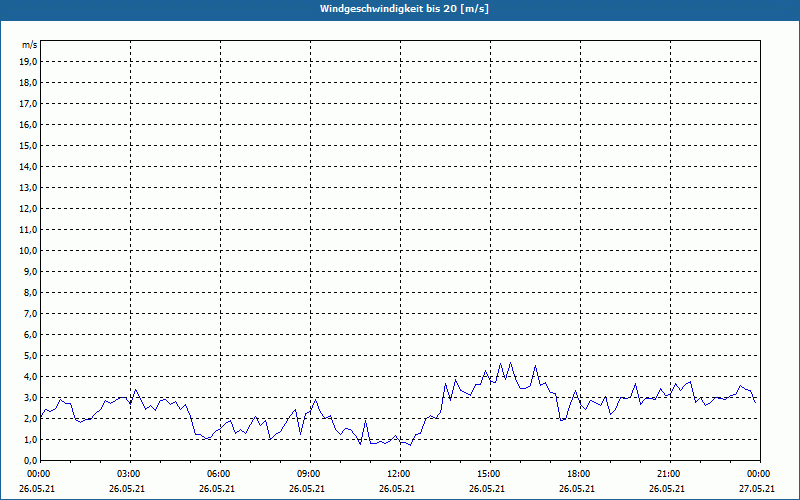
Task: Click the 17,0 y-axis label
Action: pyautogui.click(x=29, y=103)
